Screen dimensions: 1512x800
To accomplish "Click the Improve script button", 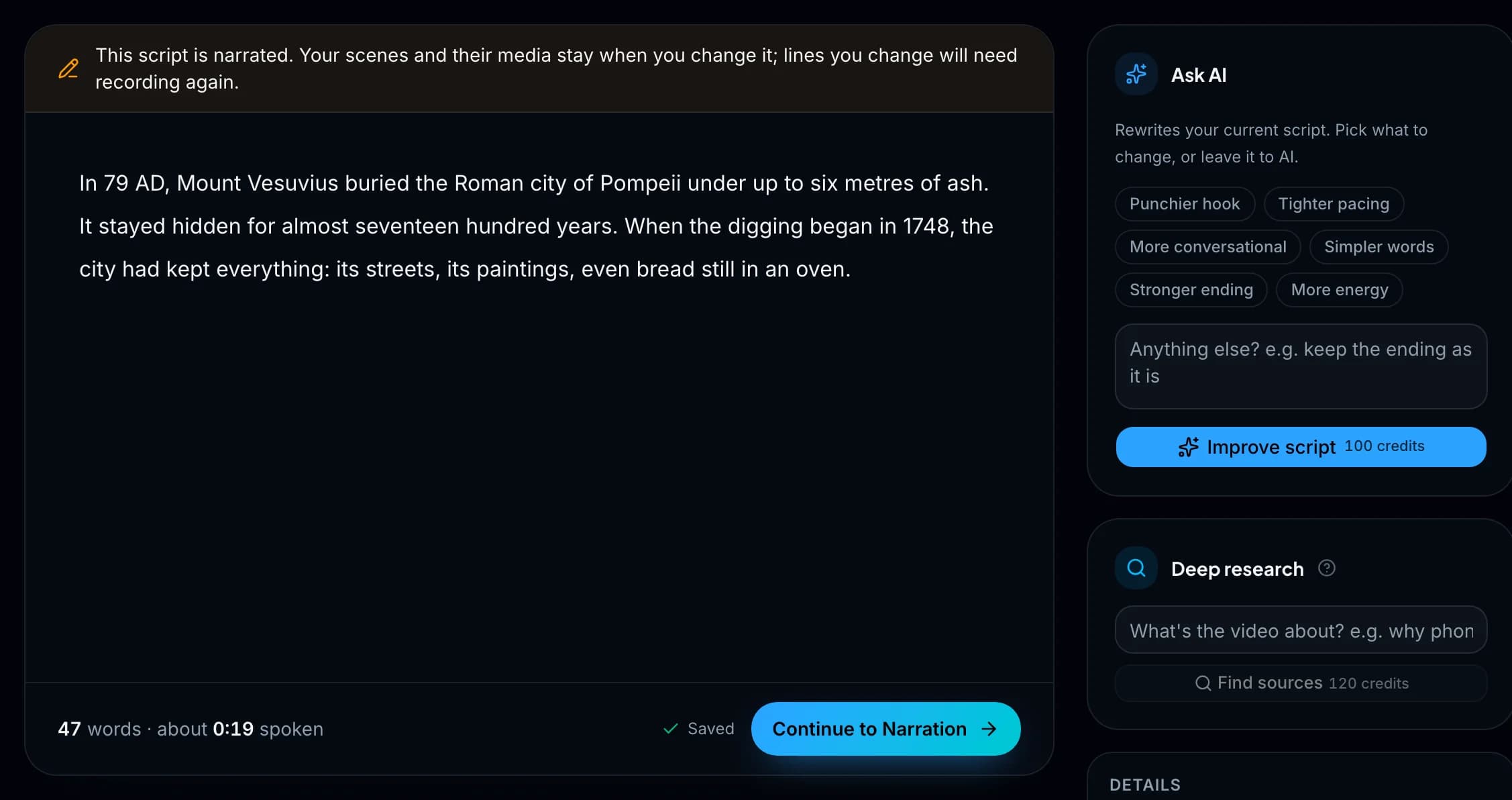I will click(x=1301, y=447).
